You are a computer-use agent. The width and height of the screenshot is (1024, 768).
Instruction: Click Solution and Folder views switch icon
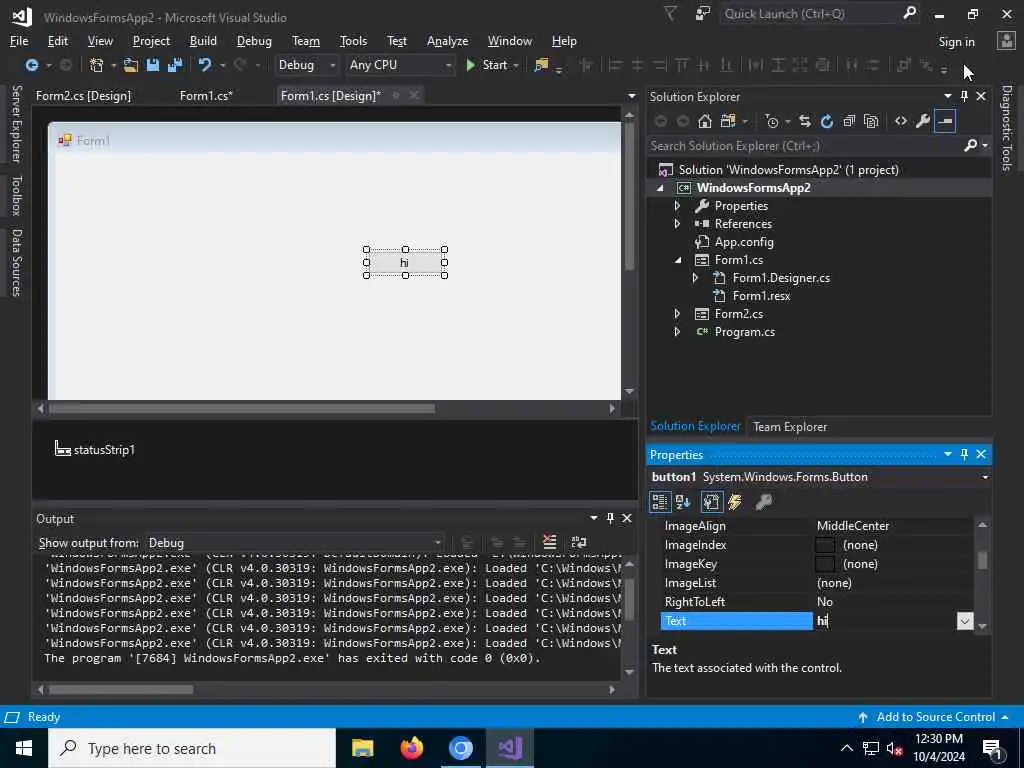pyautogui.click(x=728, y=121)
